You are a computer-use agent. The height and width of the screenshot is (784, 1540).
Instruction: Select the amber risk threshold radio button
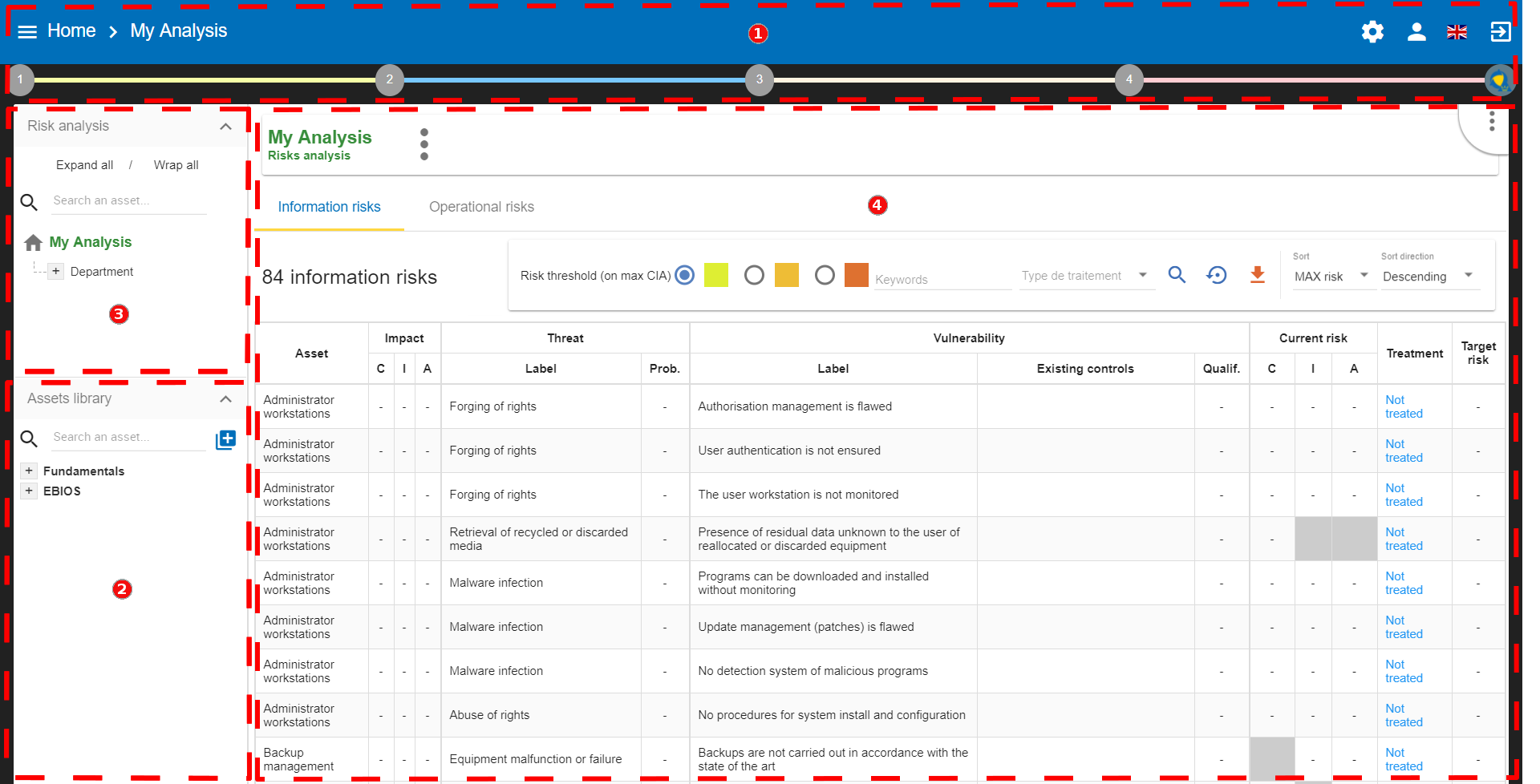pos(754,275)
